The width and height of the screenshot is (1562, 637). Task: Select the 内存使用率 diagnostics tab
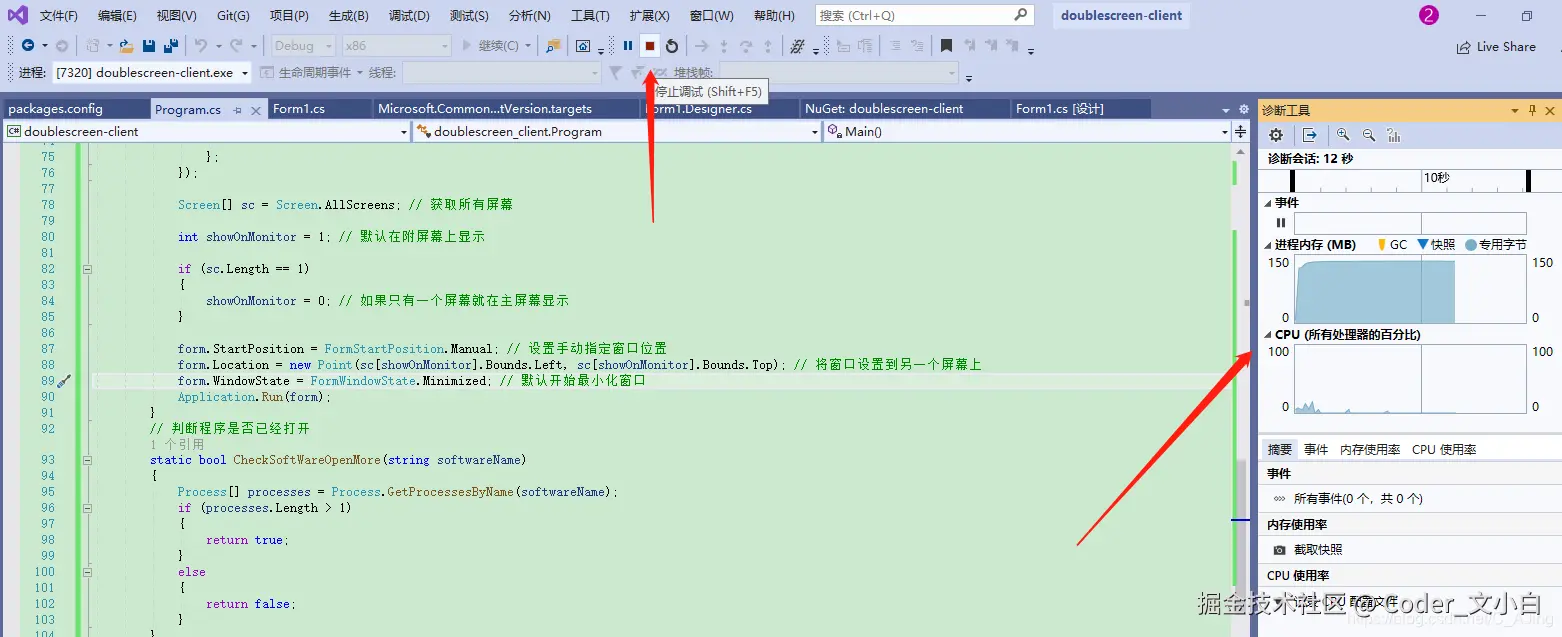point(1370,450)
